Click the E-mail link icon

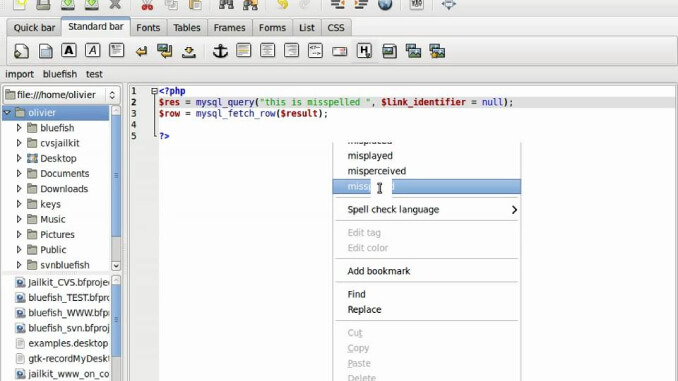tap(339, 52)
